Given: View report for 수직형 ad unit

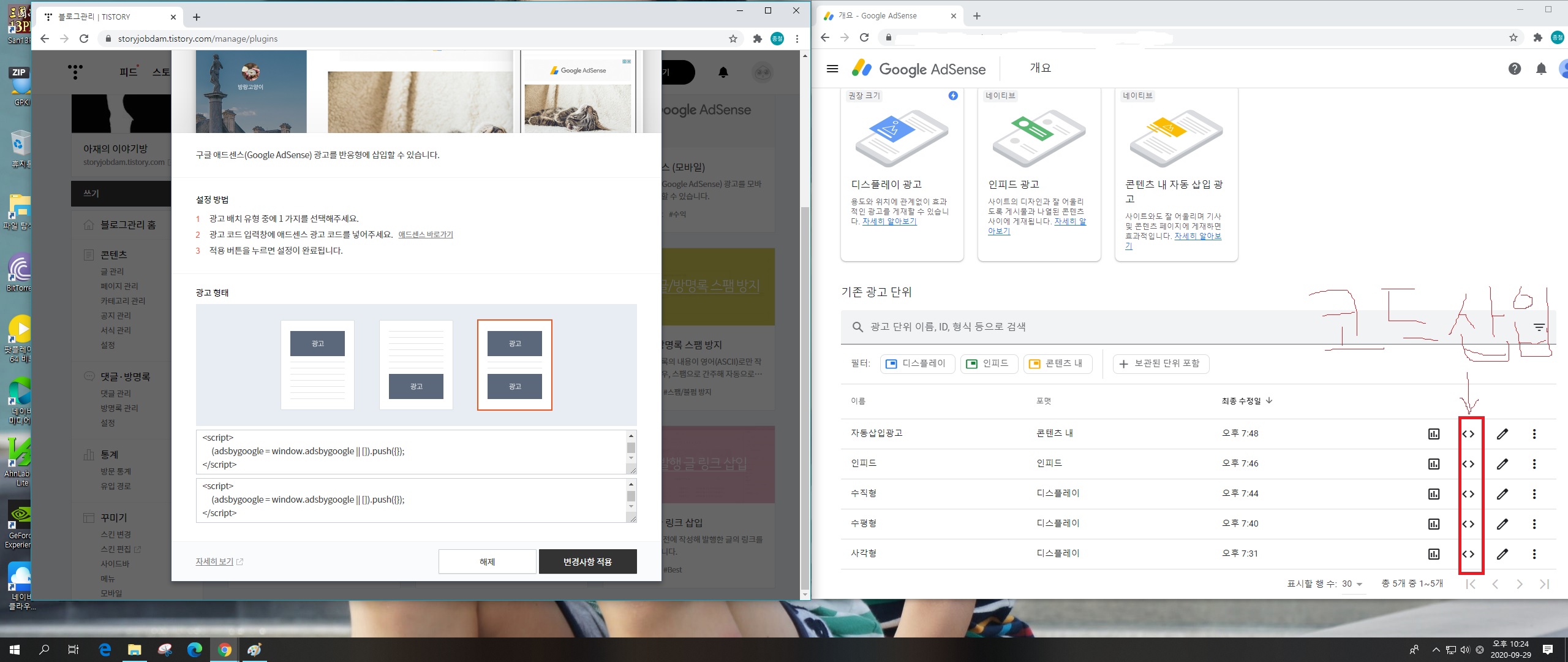Looking at the screenshot, I should point(1434,494).
